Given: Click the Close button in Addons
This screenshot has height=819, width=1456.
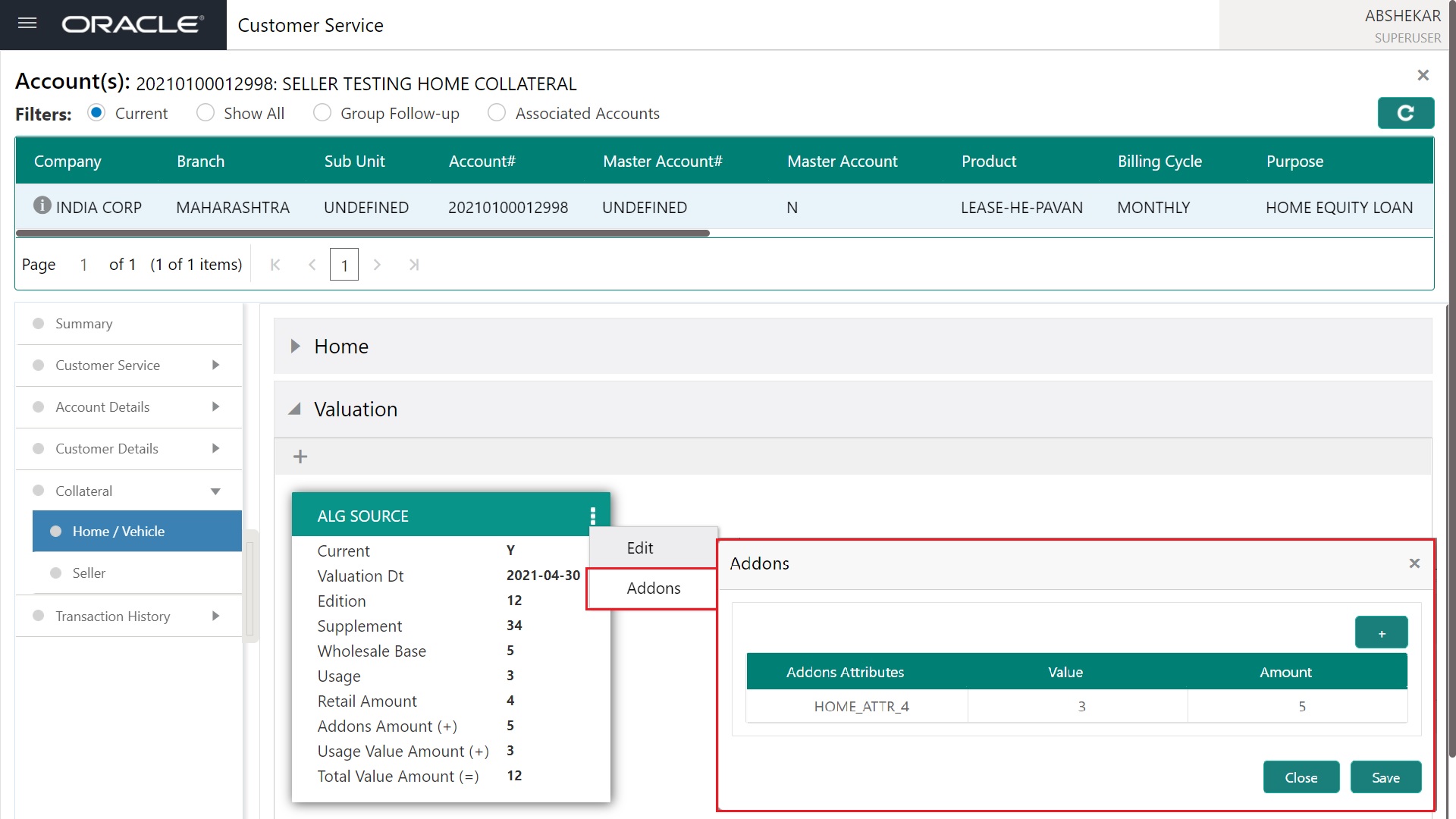Looking at the screenshot, I should point(1301,778).
